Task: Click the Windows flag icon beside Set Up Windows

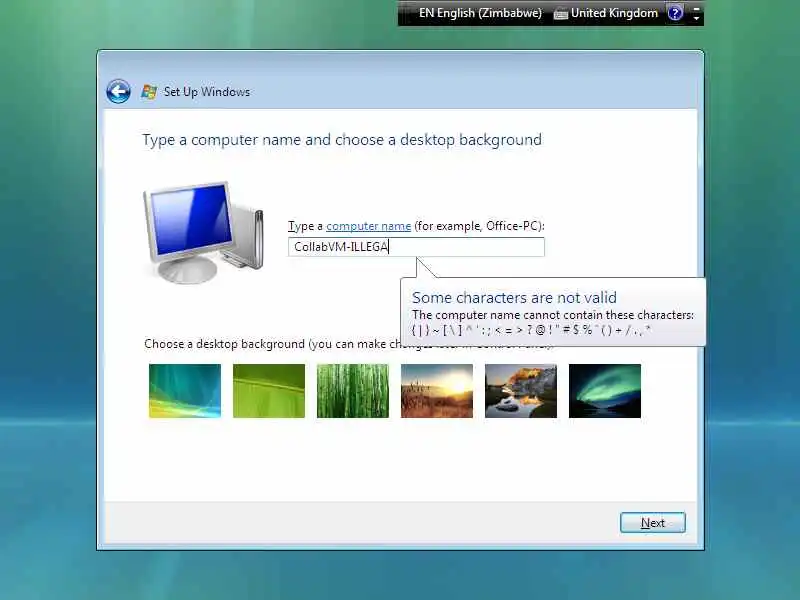Action: pyautogui.click(x=149, y=92)
